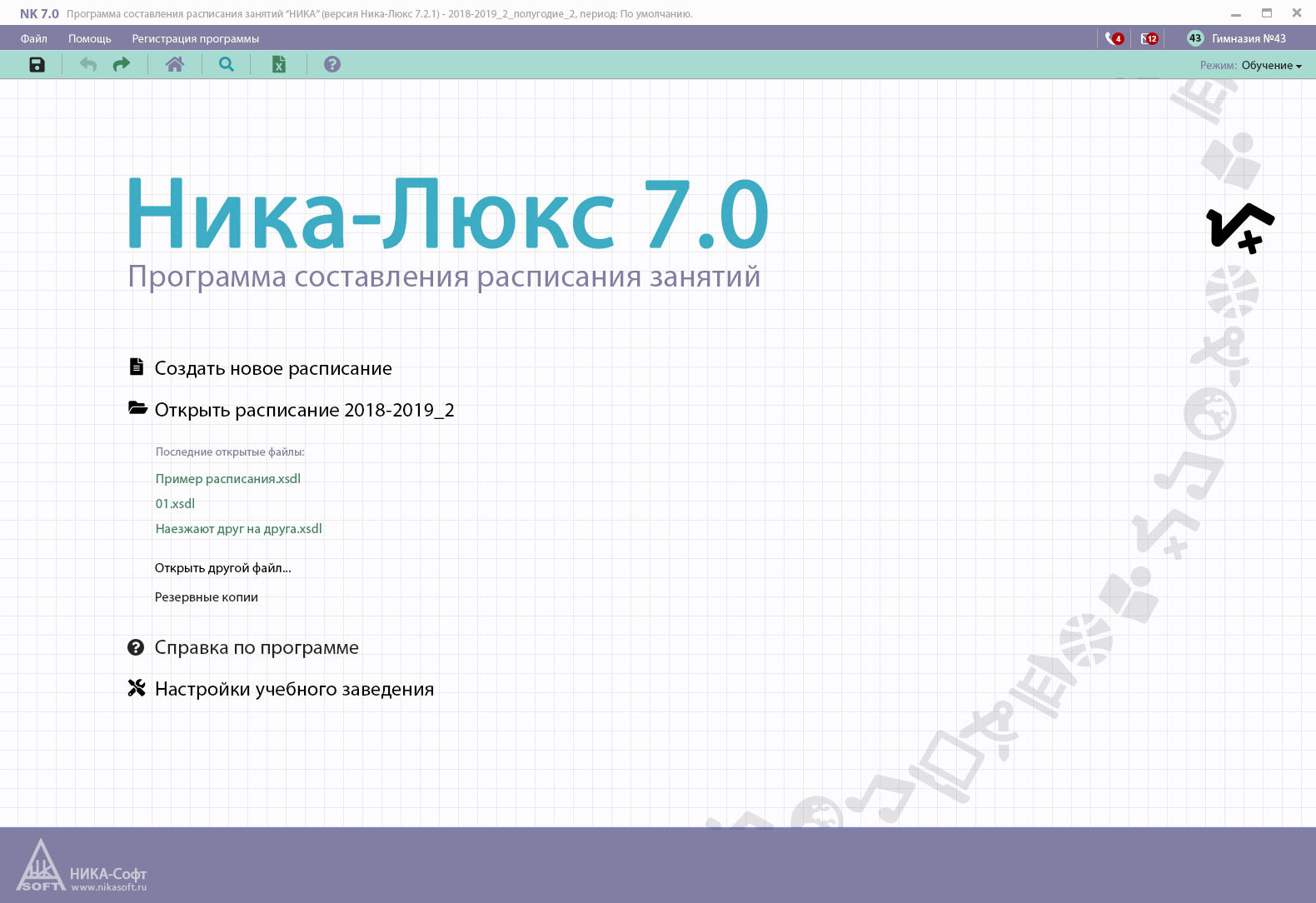Screen dimensions: 1316x903
Task: Click the Гимназия №43 account label
Action: pyautogui.click(x=1249, y=38)
